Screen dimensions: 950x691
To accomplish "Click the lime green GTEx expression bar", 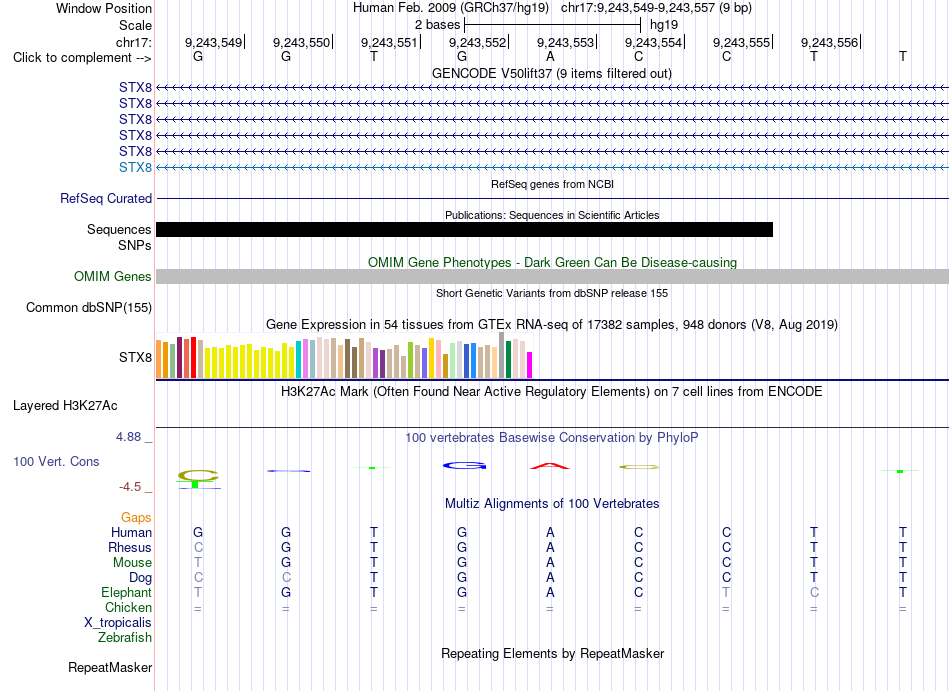I will tap(411, 360).
